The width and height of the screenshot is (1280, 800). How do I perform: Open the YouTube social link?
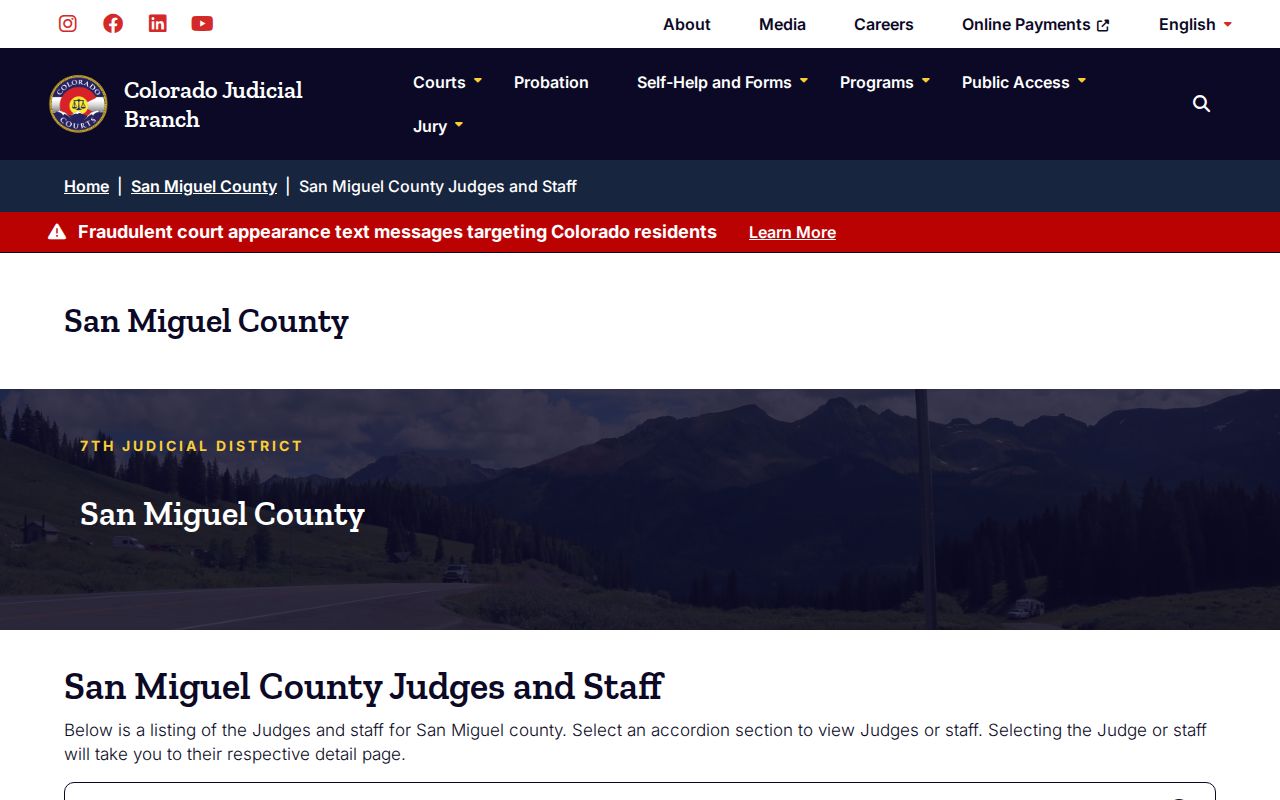pyautogui.click(x=202, y=24)
